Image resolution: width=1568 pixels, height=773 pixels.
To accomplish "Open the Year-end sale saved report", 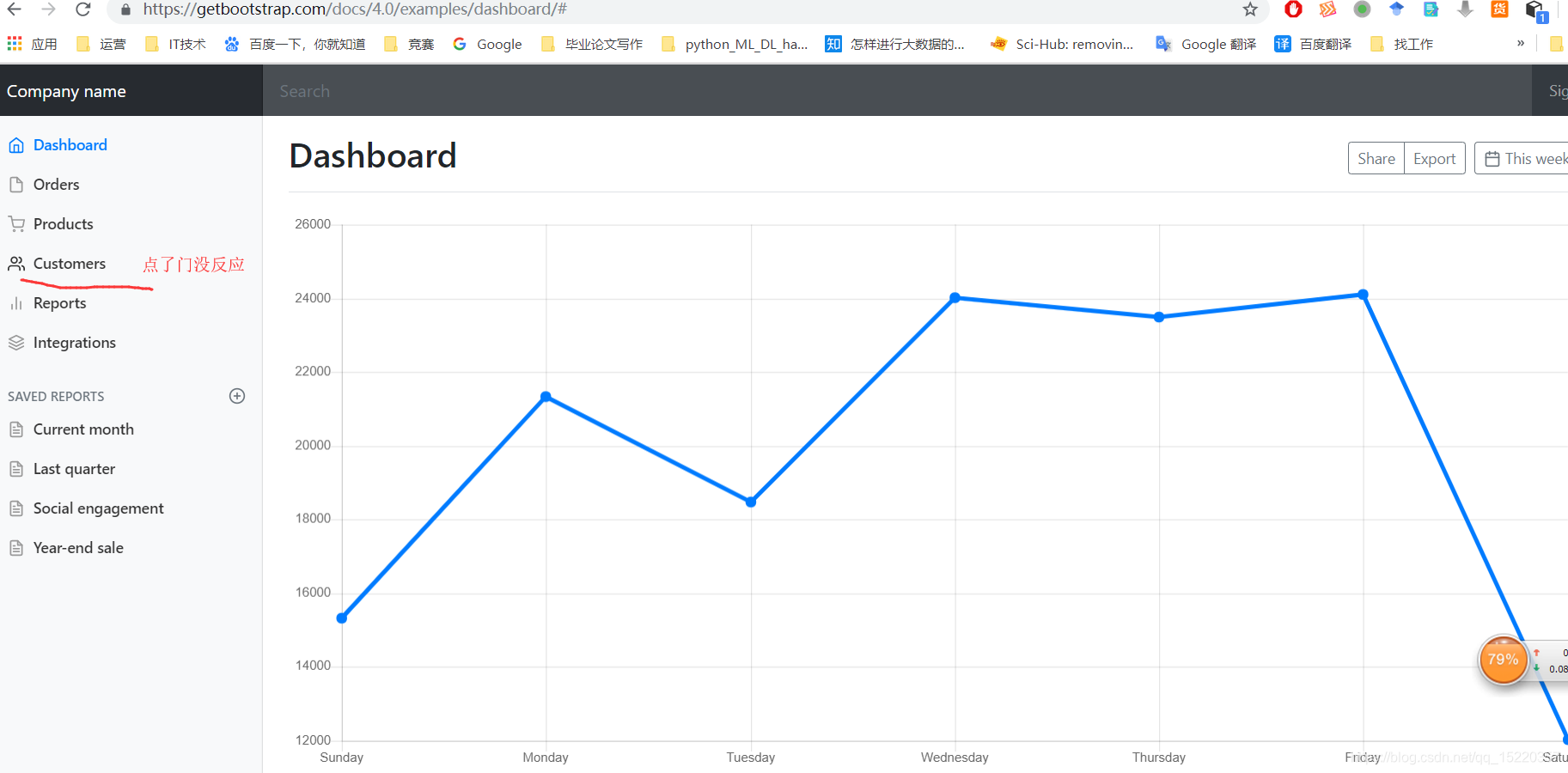I will [x=78, y=548].
